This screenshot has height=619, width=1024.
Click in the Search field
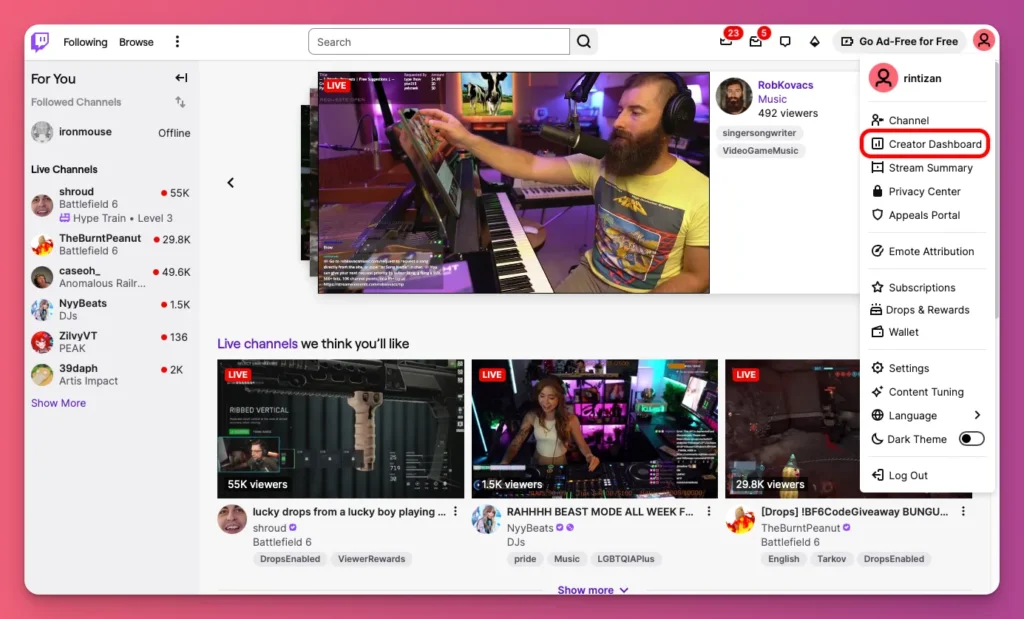(439, 42)
